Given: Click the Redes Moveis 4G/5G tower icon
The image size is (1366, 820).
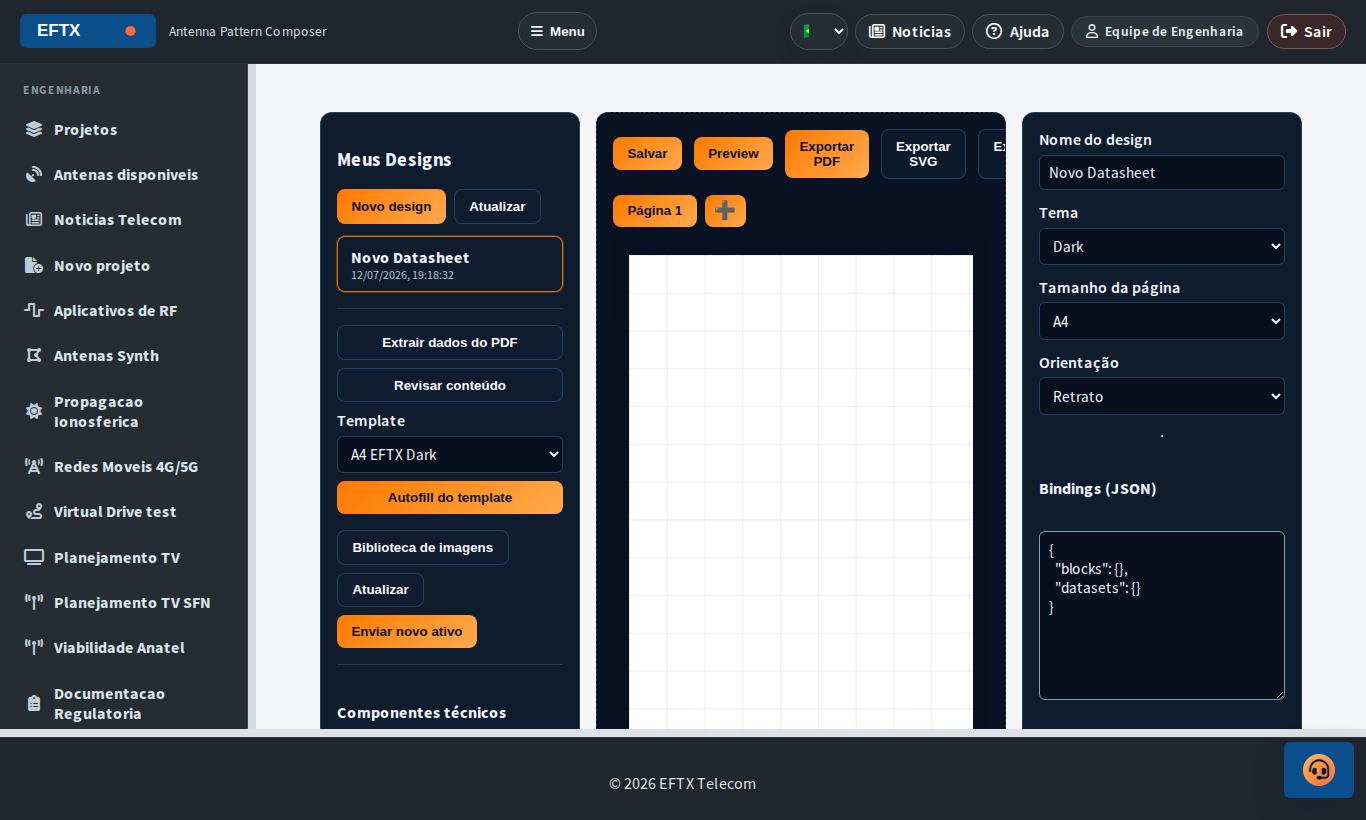Looking at the screenshot, I should tap(34, 466).
